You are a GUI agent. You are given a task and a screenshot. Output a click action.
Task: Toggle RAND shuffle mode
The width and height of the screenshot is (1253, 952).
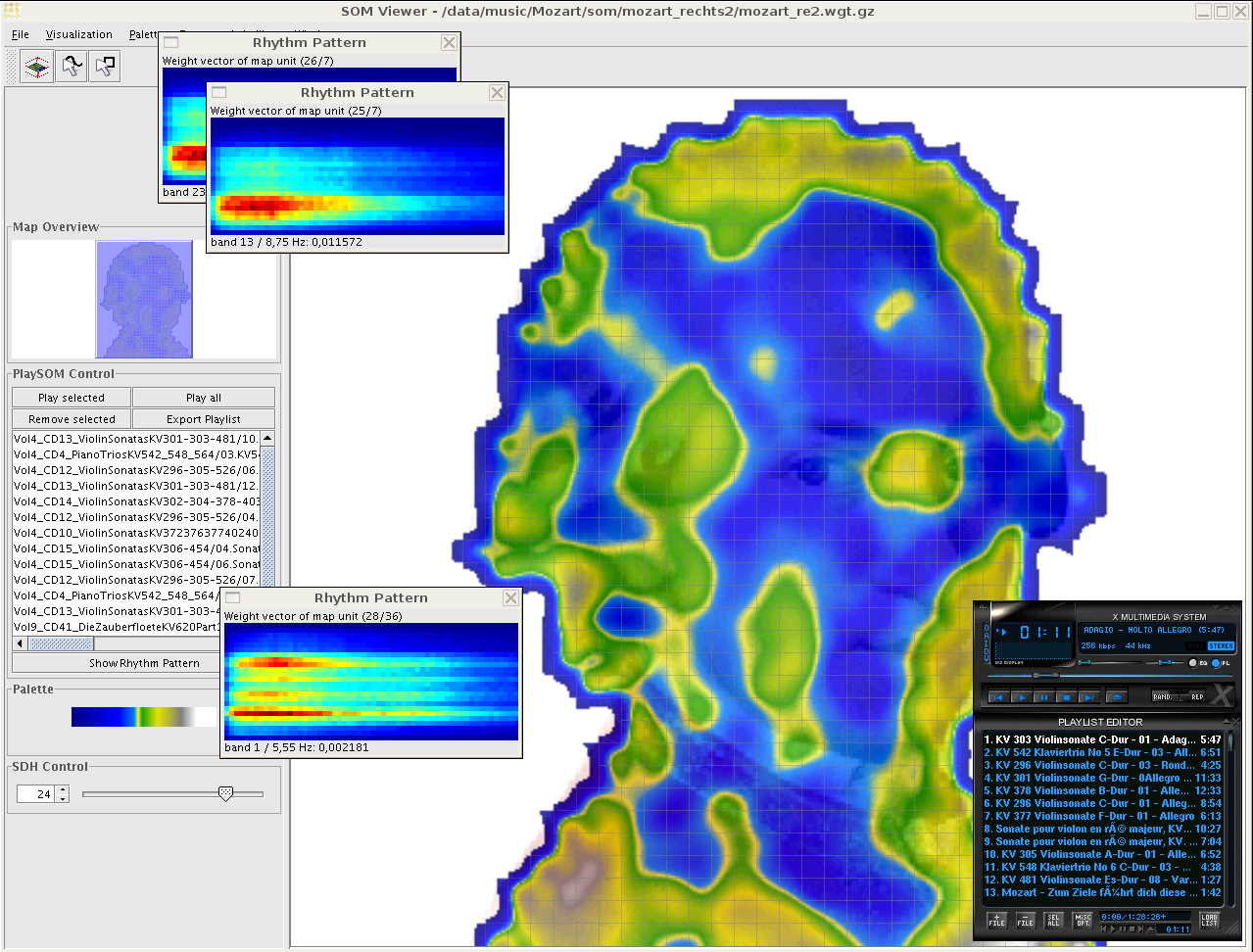point(1163,696)
